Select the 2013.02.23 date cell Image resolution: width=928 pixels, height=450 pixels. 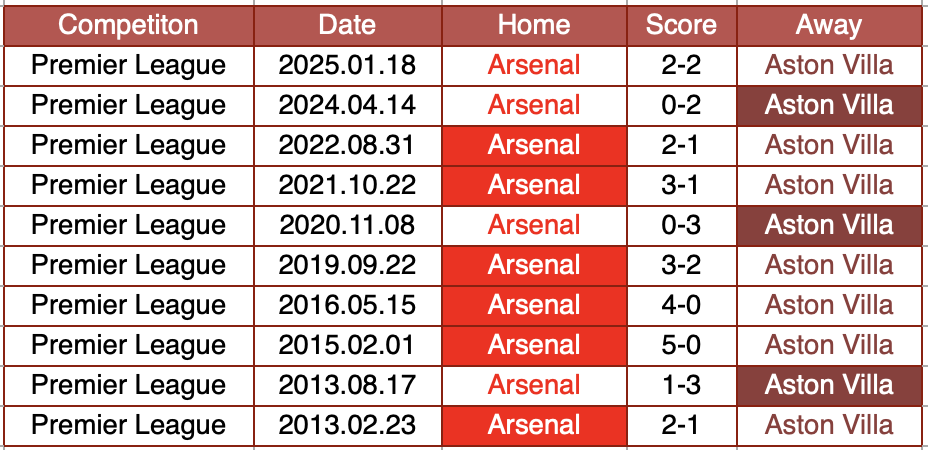point(347,426)
